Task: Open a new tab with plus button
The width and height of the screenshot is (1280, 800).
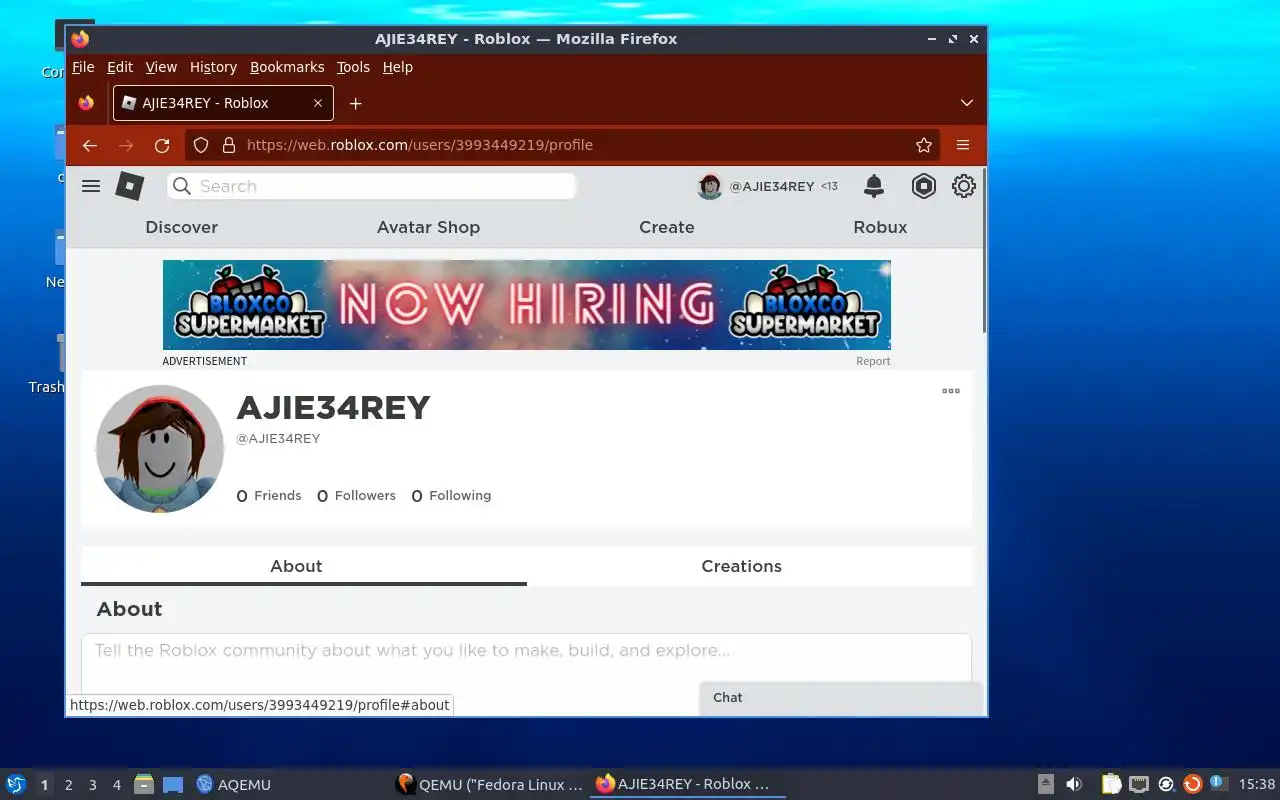Action: [x=355, y=103]
